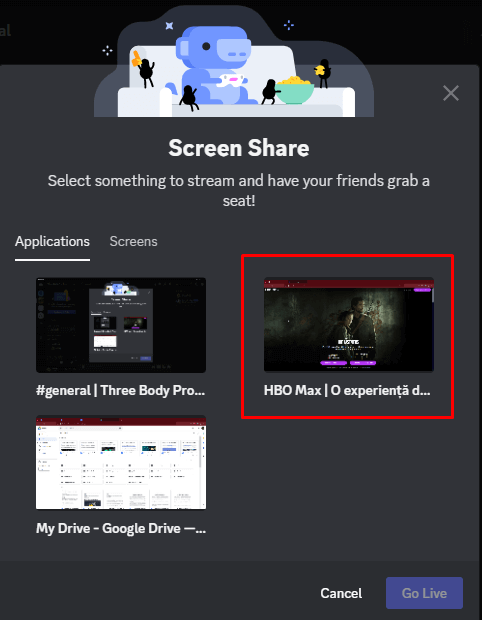Click the "Select something to stream" subtitle

239,191
